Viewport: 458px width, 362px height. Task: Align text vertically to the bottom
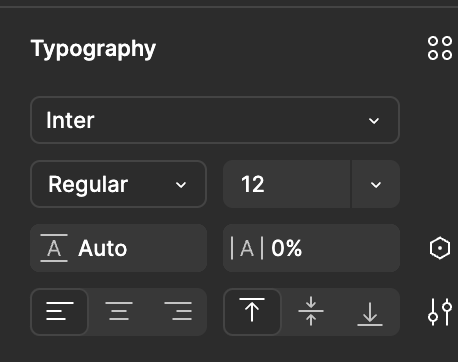[370, 312]
